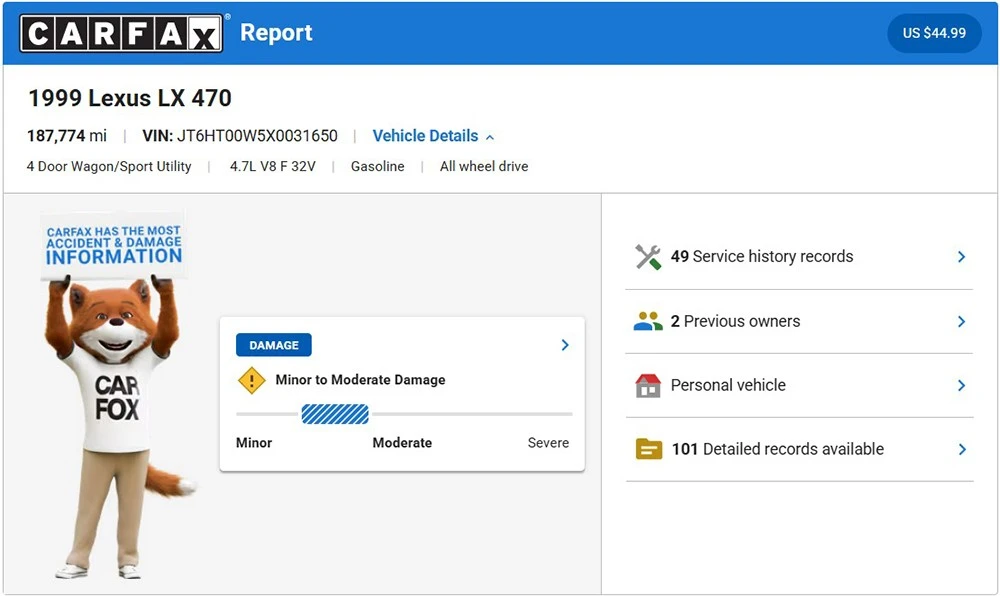Screen dimensions: 1000x596
Task: Click the yellow warning diamond icon
Action: pos(251,381)
